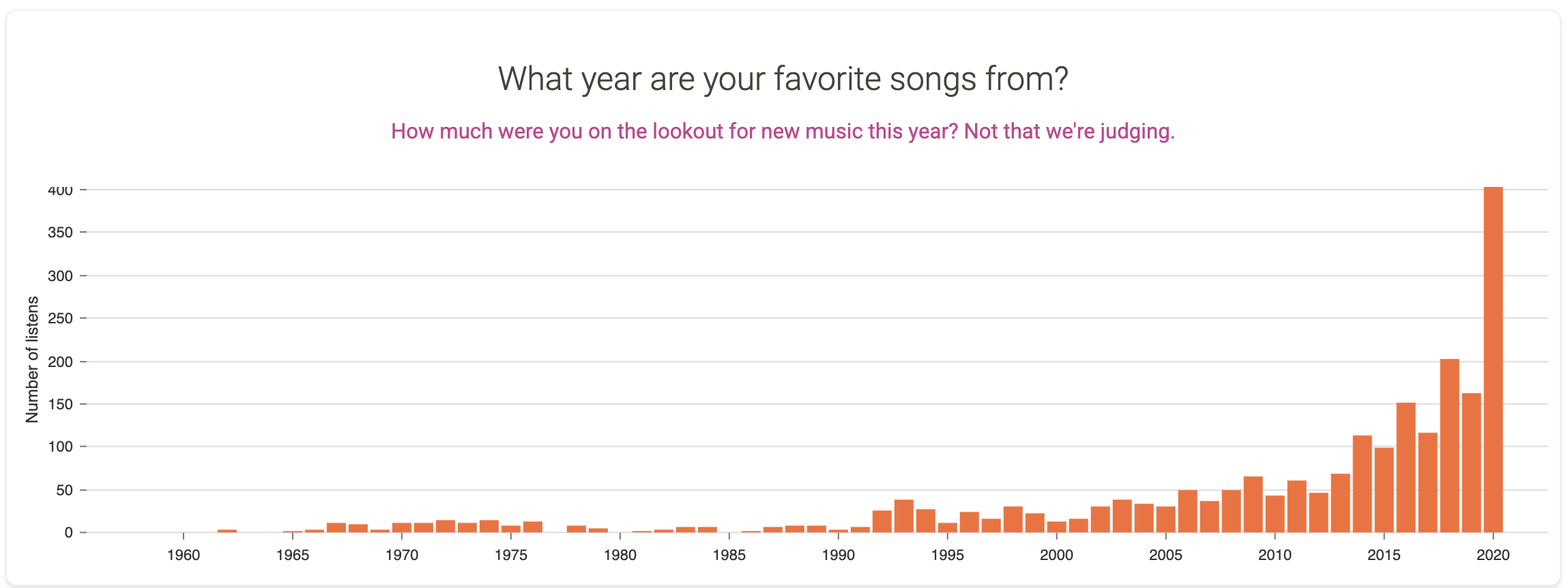This screenshot has width=1568, height=588.
Task: Click the 2009 bar in the chart
Action: [x=1253, y=504]
